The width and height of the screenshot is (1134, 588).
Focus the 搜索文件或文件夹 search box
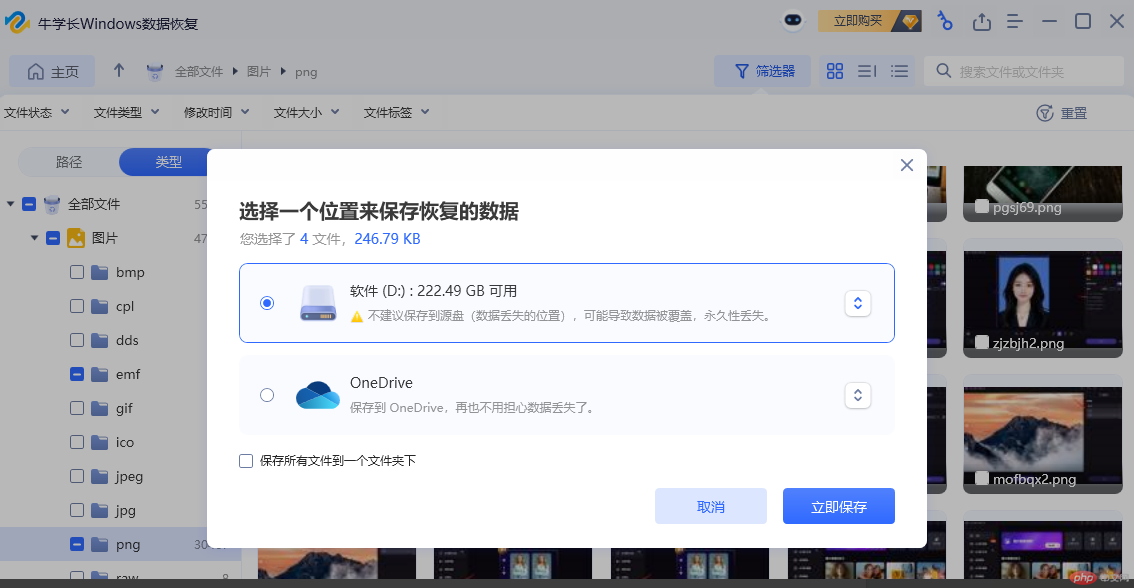(1023, 71)
